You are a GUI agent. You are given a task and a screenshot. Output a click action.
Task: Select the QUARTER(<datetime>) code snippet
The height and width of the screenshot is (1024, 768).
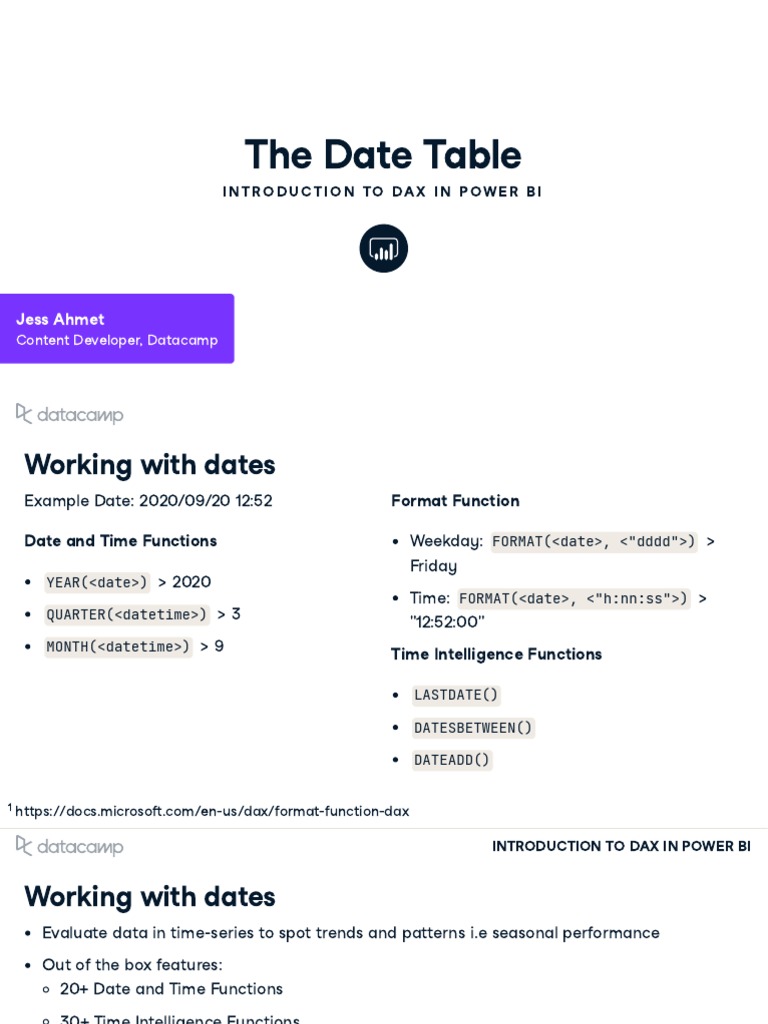(x=126, y=614)
